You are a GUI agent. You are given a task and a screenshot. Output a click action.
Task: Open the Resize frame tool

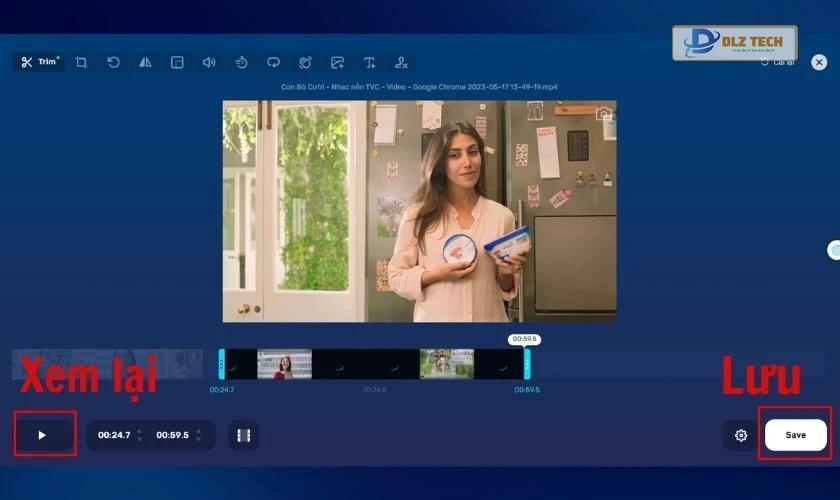pyautogui.click(x=177, y=62)
